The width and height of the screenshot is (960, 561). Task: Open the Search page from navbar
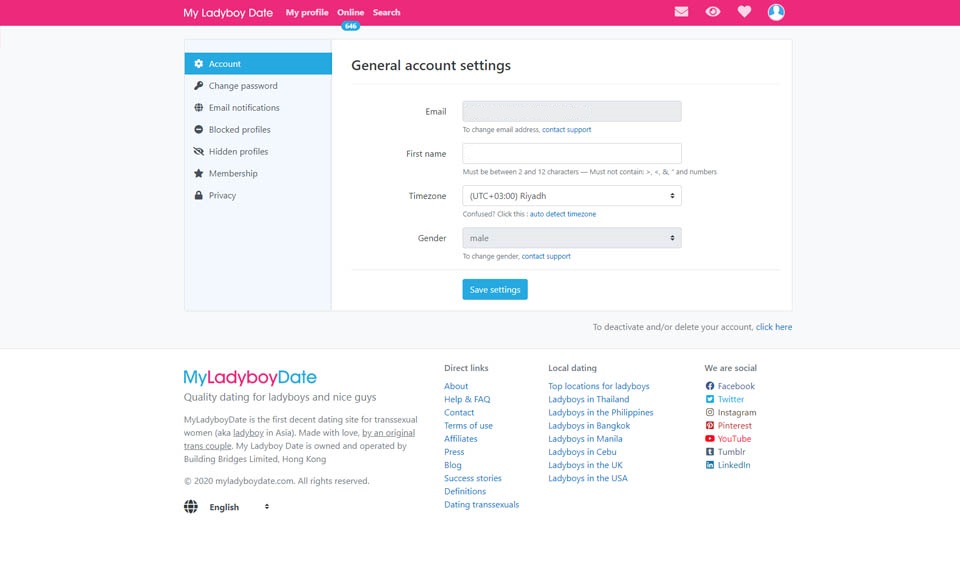[x=386, y=13]
